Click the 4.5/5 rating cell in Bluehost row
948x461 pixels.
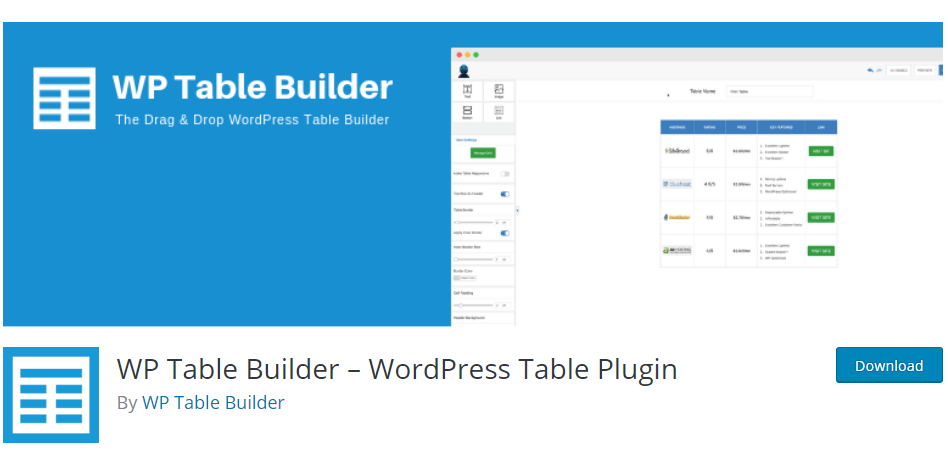click(709, 184)
